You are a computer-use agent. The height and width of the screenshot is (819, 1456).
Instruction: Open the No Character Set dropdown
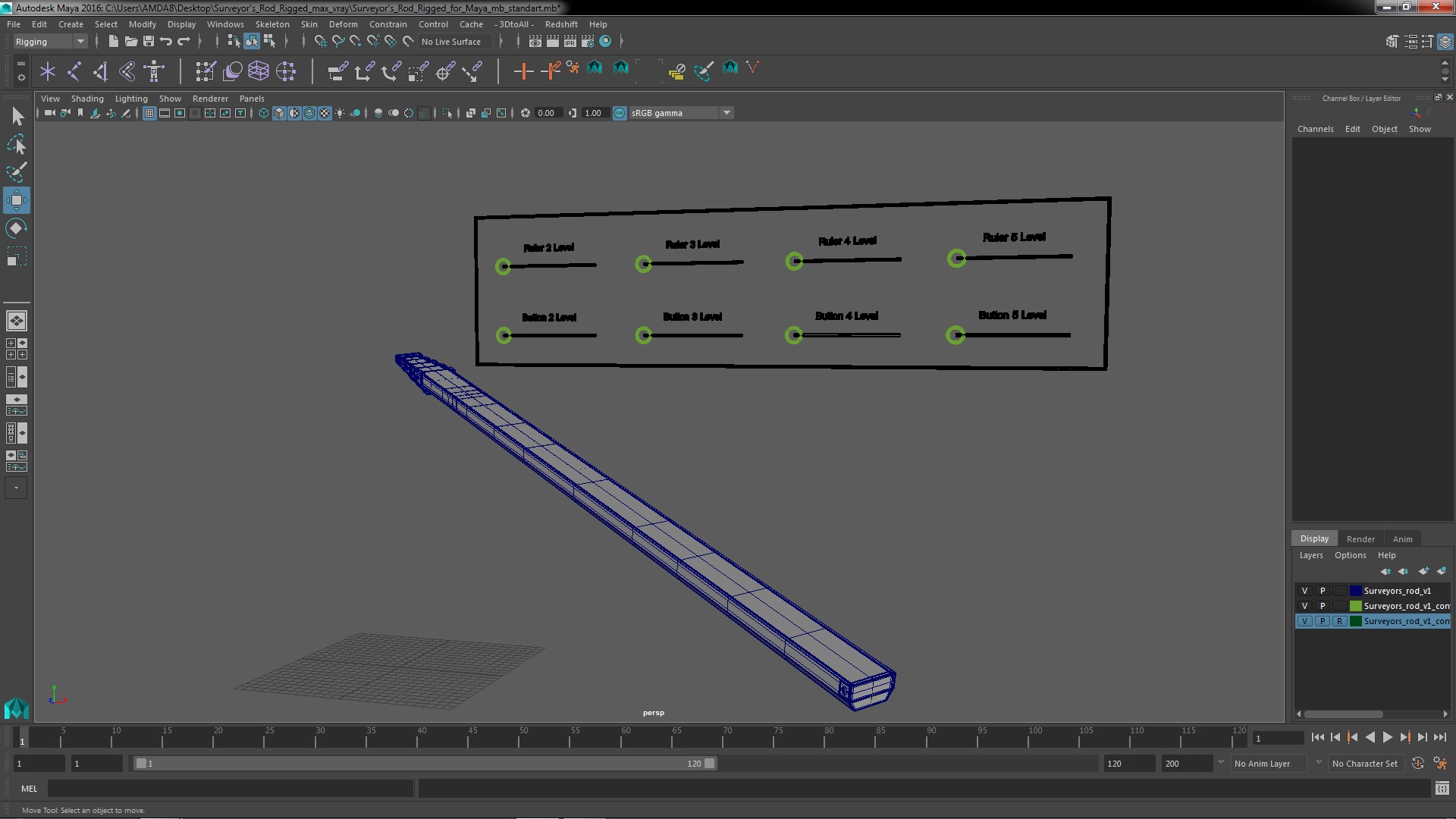[1368, 764]
